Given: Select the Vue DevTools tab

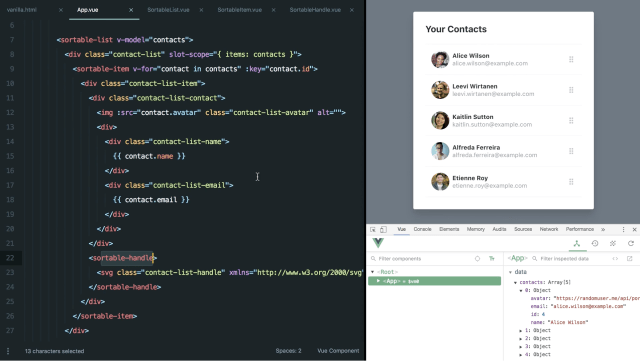Looking at the screenshot, I should (402, 229).
